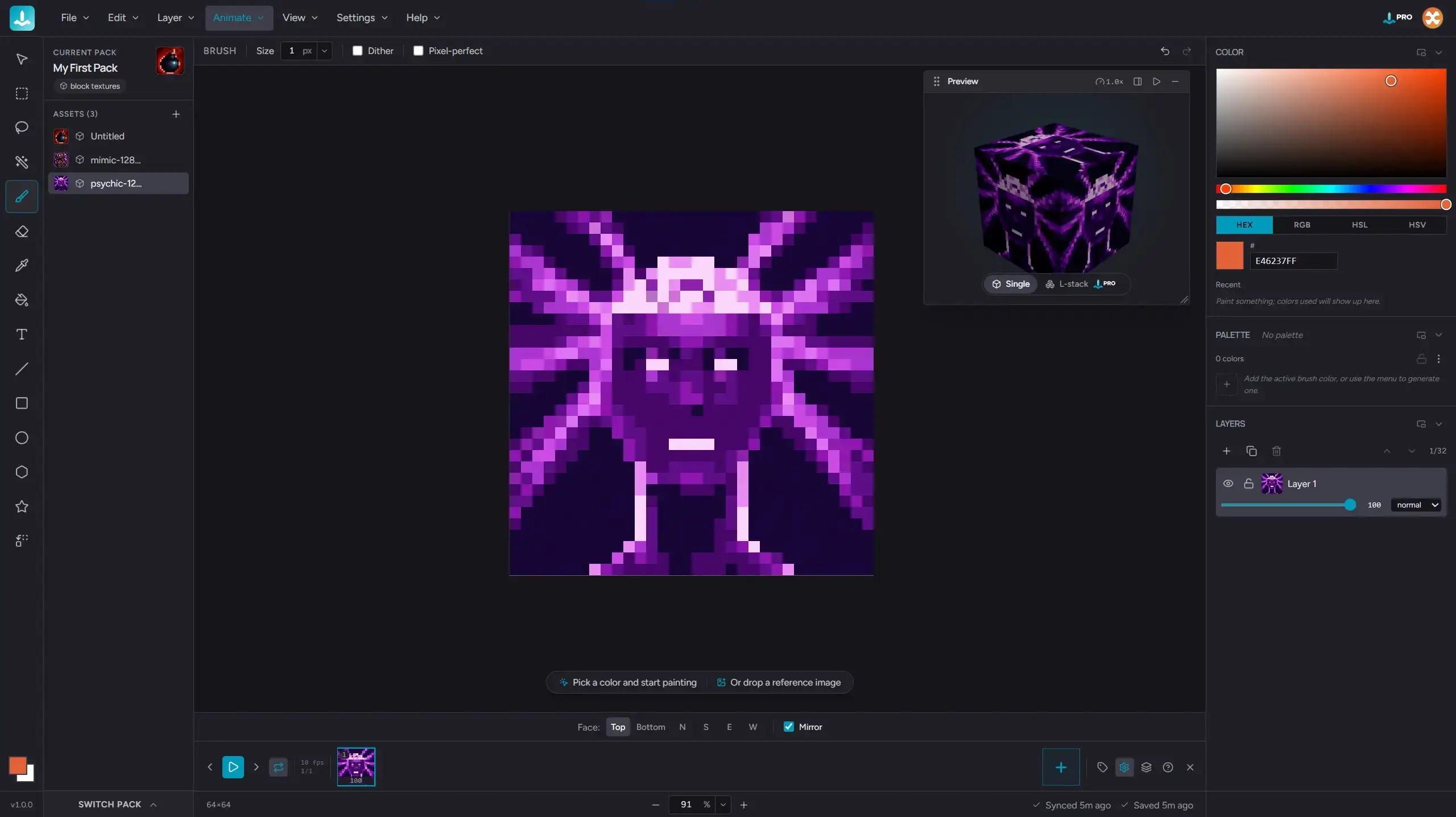Lock Layer 1 with padlock icon
The width and height of the screenshot is (1456, 817).
1248,484
